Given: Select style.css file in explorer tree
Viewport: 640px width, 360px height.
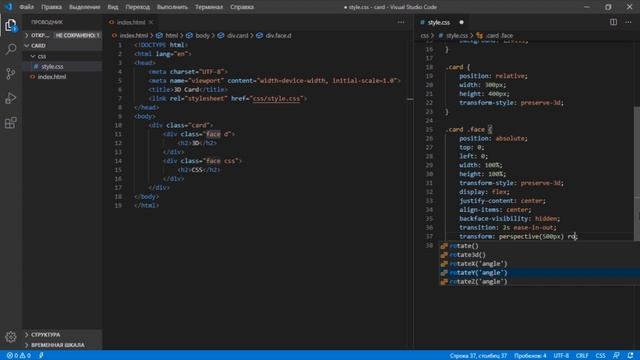Looking at the screenshot, I should click(62, 66).
